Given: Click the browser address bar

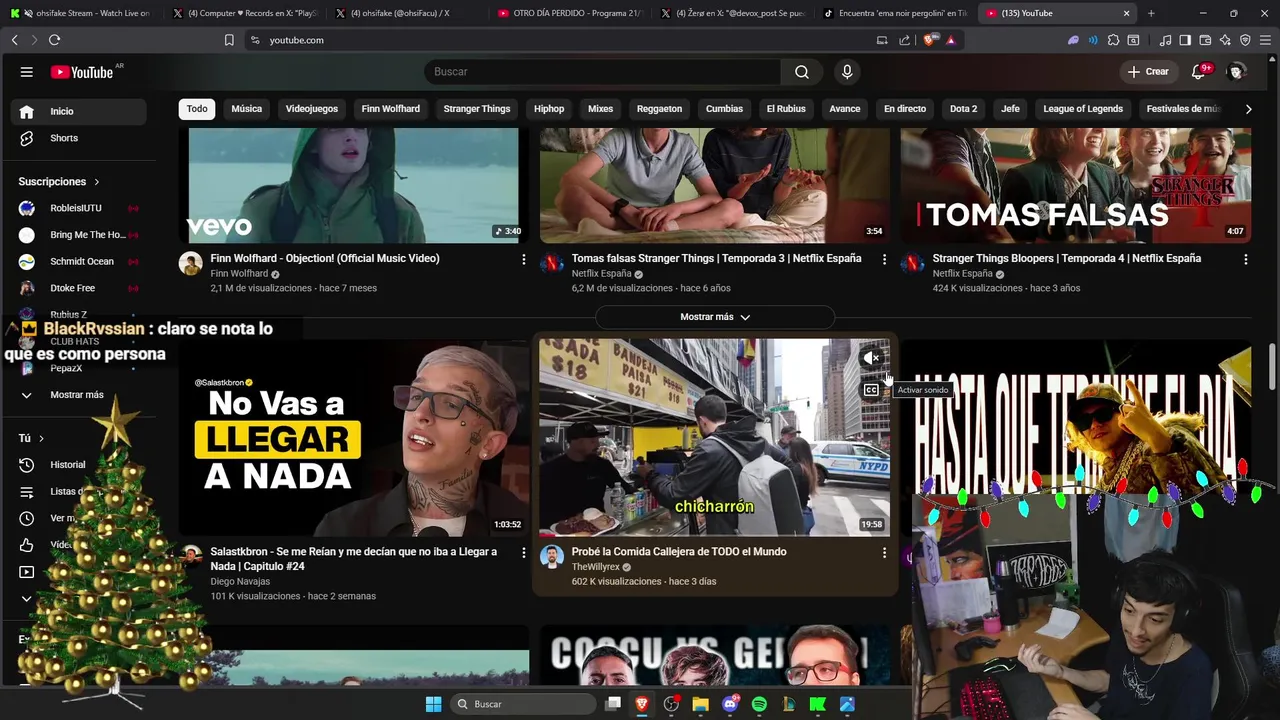Looking at the screenshot, I should (565, 40).
